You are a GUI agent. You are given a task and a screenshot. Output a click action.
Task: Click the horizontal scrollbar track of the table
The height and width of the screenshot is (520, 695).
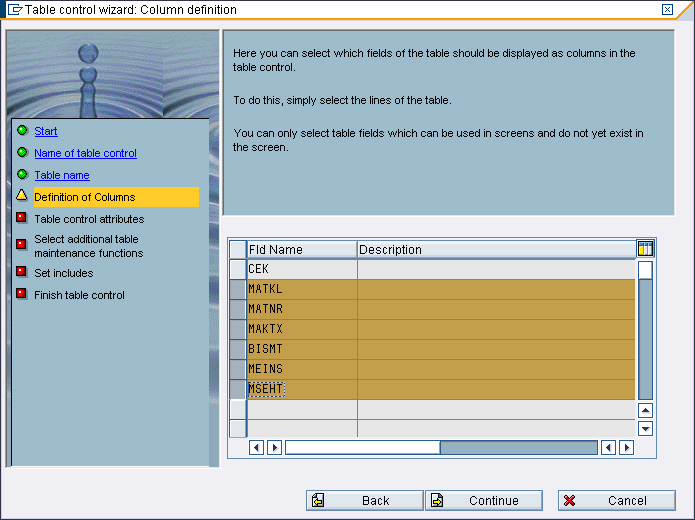pyautogui.click(x=518, y=448)
